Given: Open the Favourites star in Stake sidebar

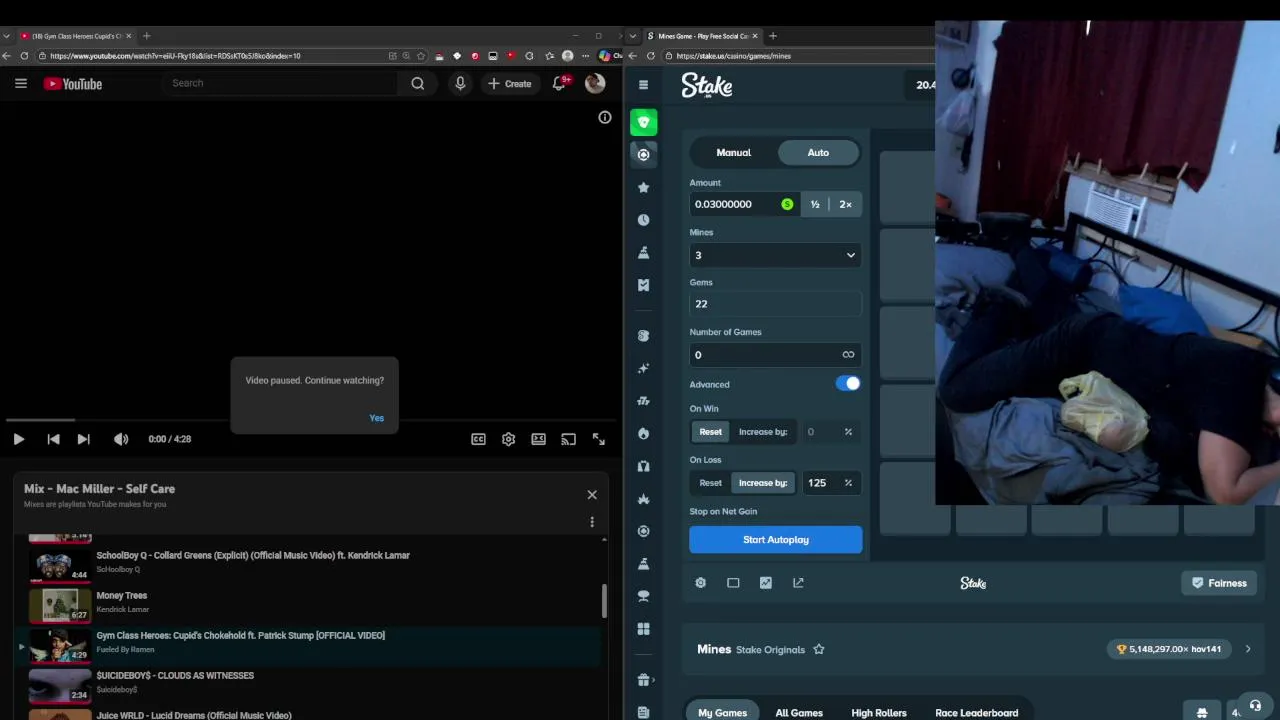Looking at the screenshot, I should tap(644, 187).
